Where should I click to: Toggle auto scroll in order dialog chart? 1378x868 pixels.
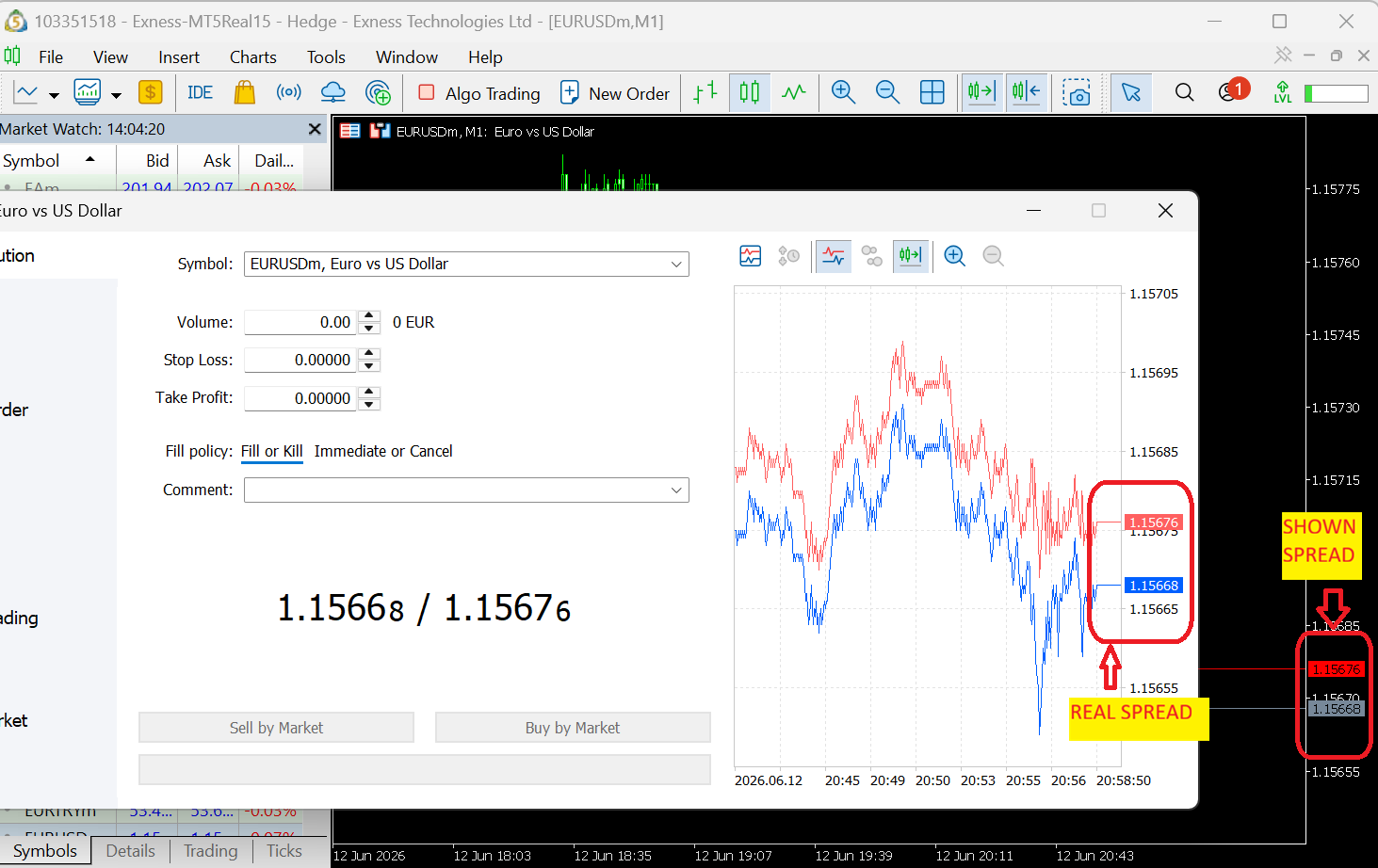click(910, 256)
